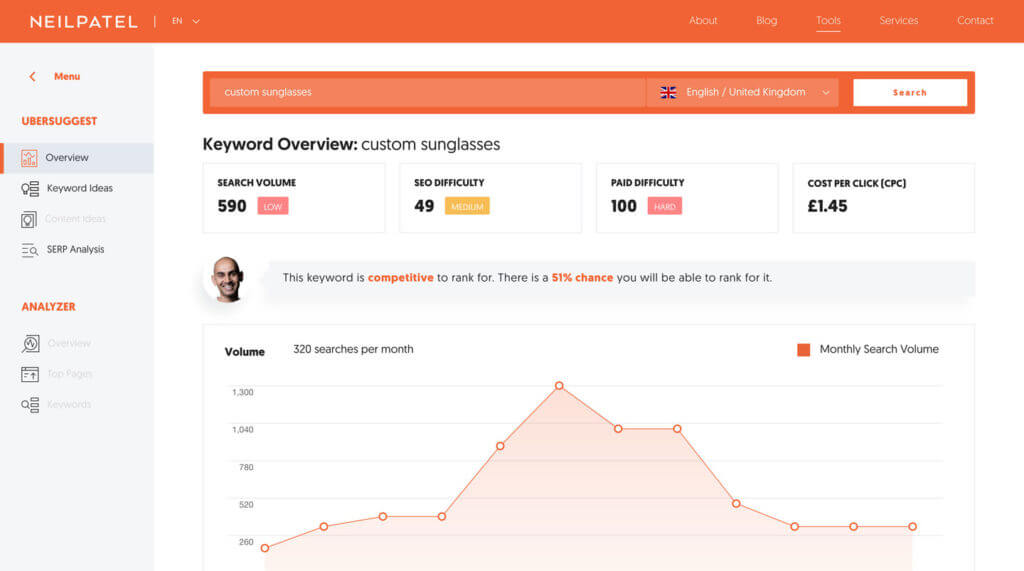Click the HARD paid difficulty badge
This screenshot has width=1024, height=571.
pos(664,206)
